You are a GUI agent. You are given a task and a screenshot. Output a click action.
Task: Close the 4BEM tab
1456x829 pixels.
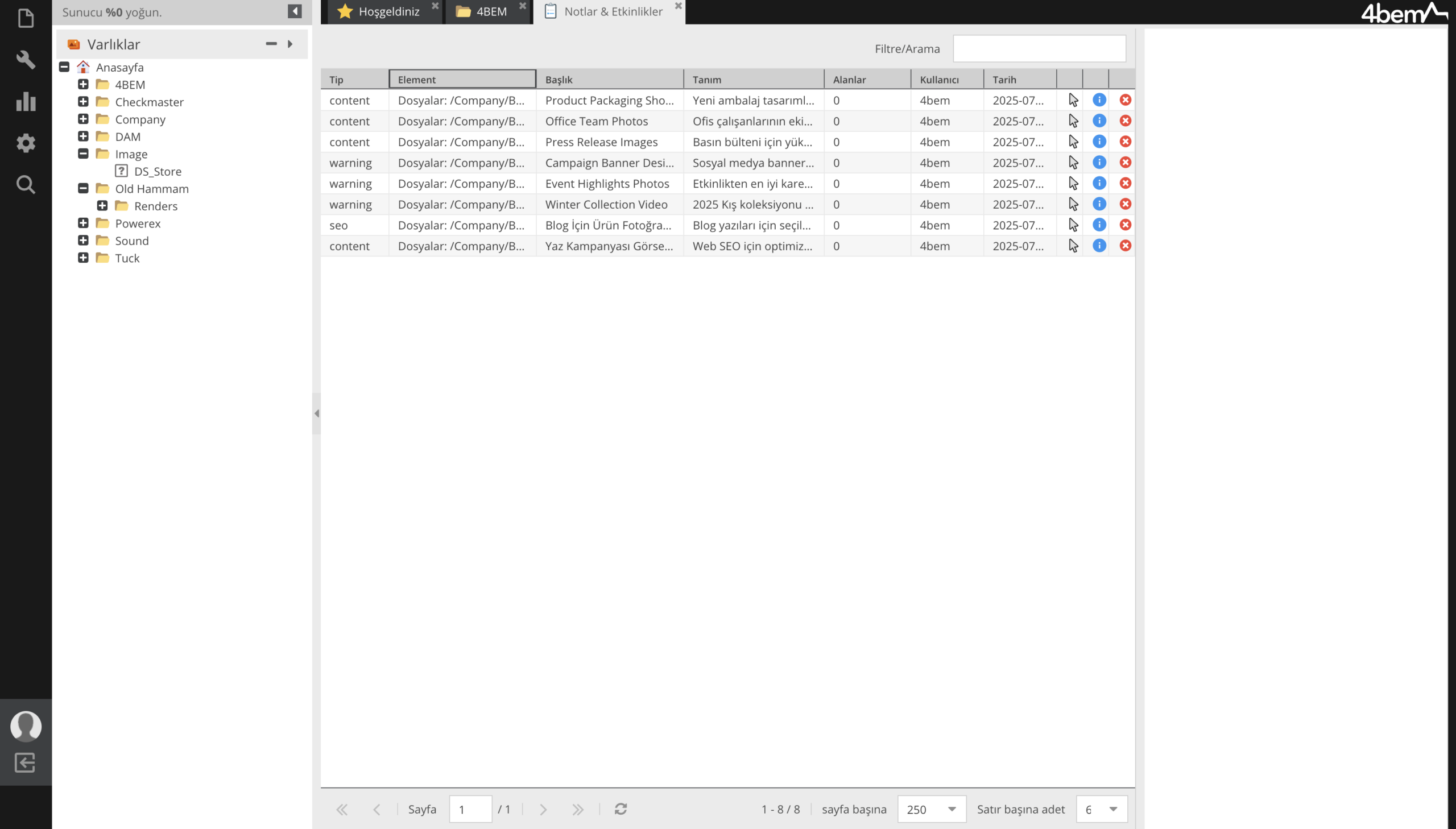(522, 6)
